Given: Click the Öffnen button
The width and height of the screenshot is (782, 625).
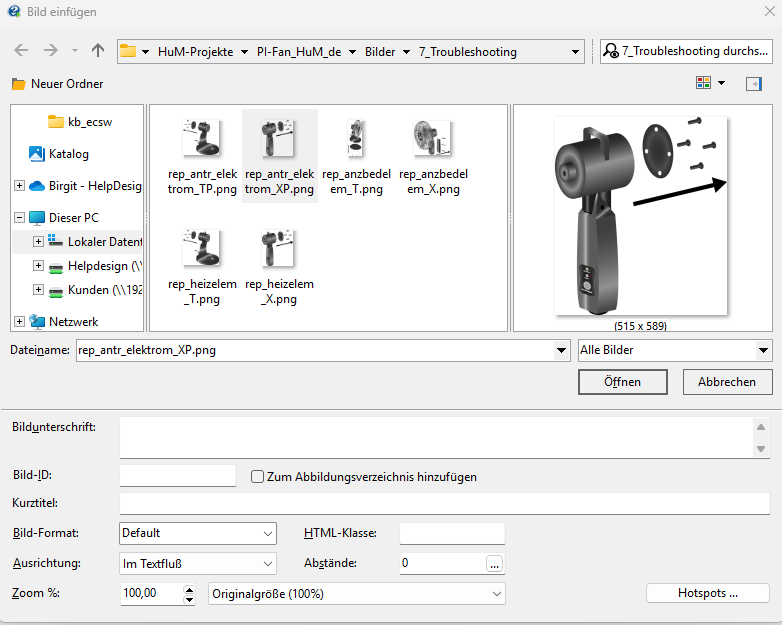Looking at the screenshot, I should pyautogui.click(x=622, y=382).
